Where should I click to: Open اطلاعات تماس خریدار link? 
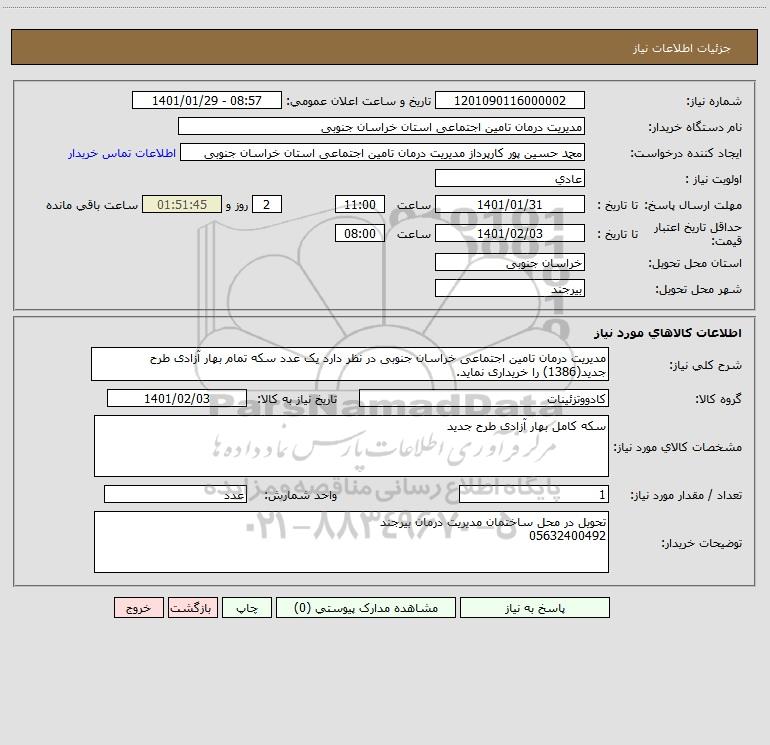(x=122, y=153)
